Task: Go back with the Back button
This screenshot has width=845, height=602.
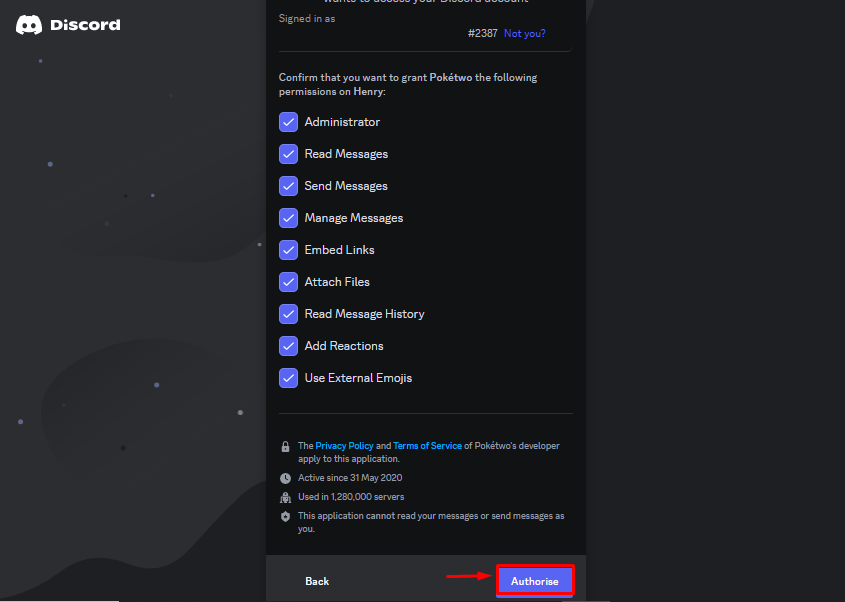Action: (x=317, y=581)
